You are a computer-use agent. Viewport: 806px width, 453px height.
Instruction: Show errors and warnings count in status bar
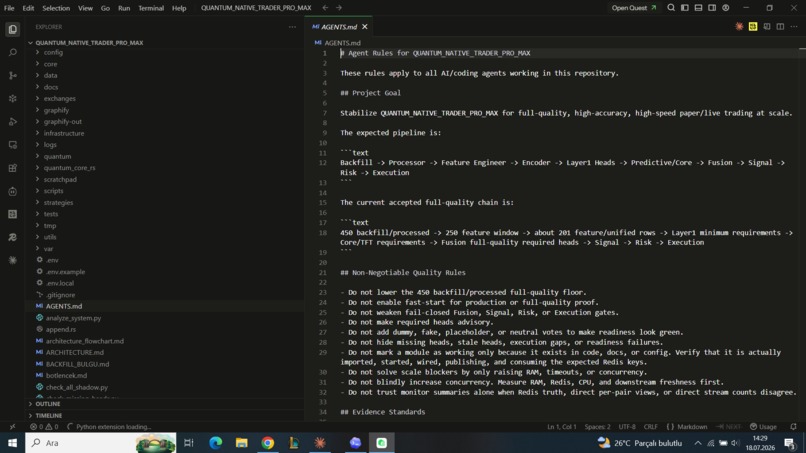(44, 427)
